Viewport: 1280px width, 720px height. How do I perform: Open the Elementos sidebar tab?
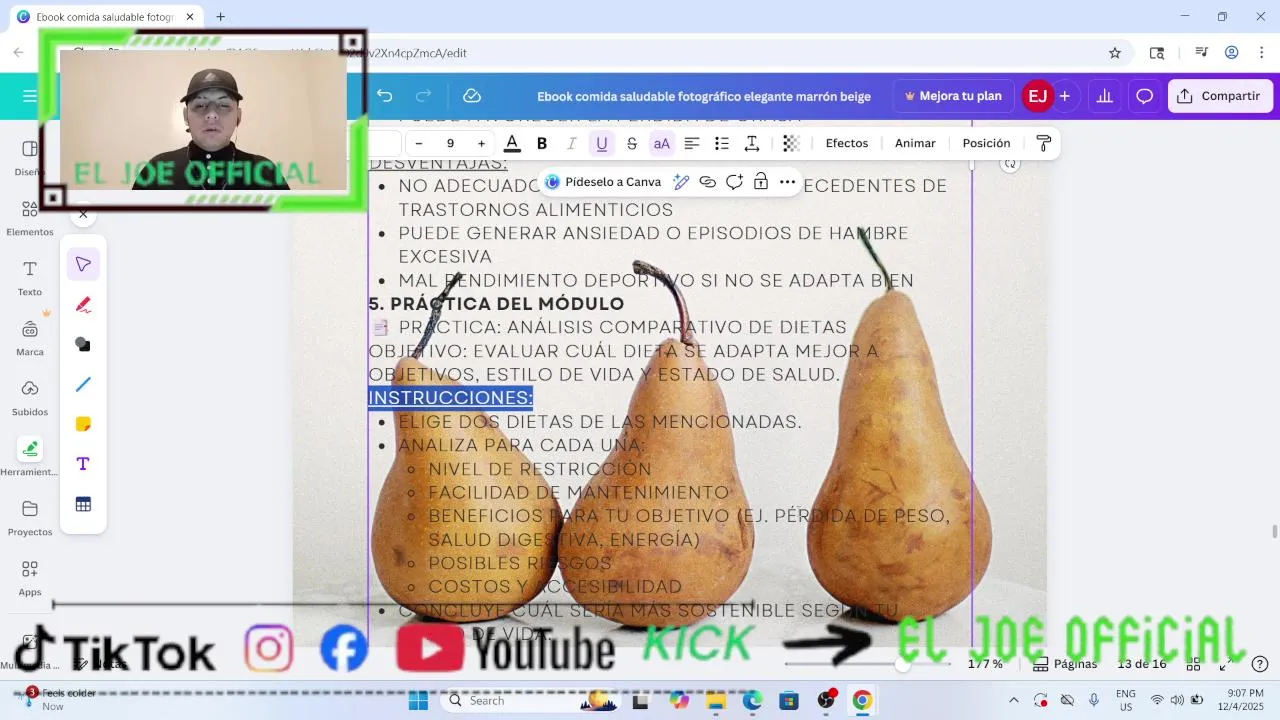[30, 217]
